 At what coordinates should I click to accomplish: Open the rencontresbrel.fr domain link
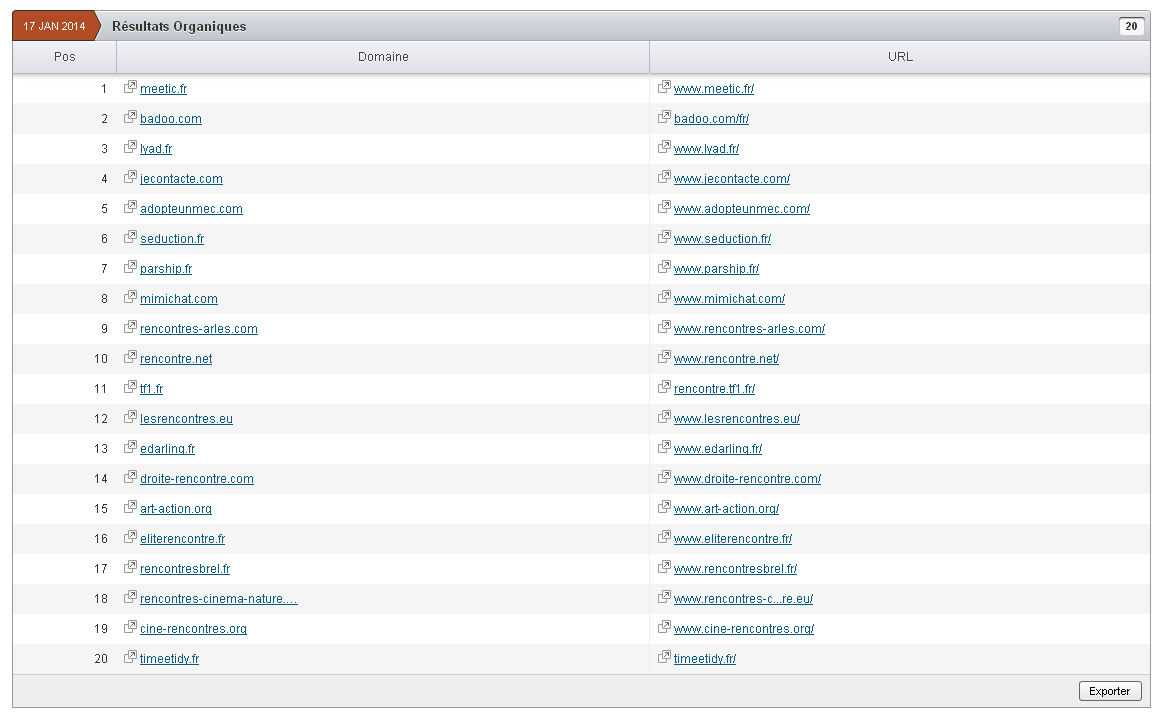[185, 569]
